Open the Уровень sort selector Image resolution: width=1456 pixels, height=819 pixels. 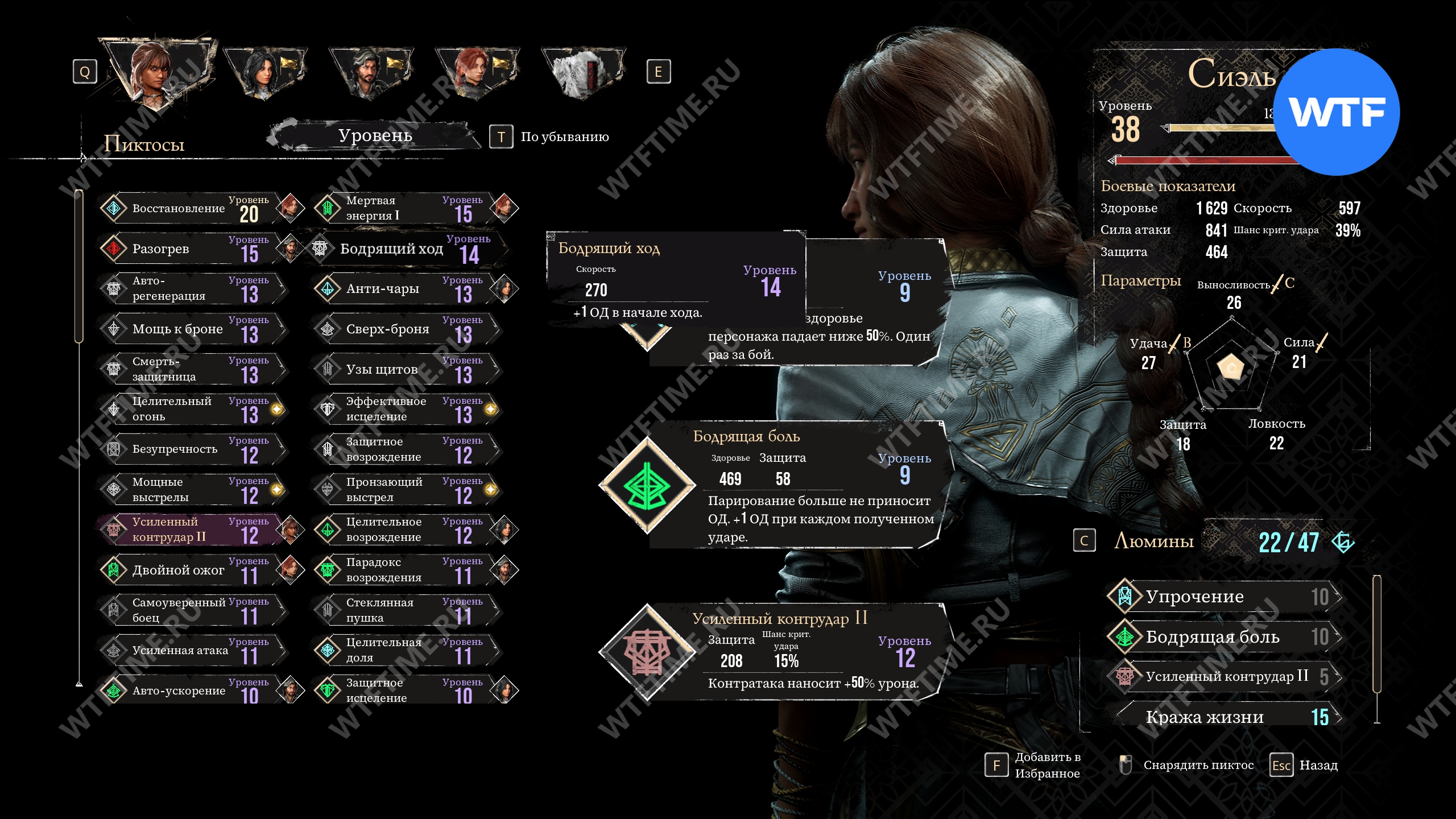375,135
